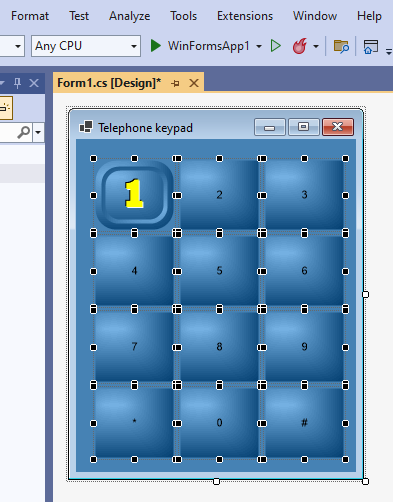Expand the Any CPU platform dropdown
Viewport: 393px width, 502px height.
134,46
